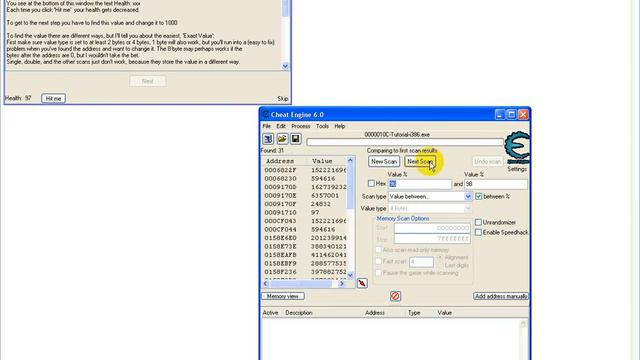The width and height of the screenshot is (640, 360).
Task: Click Active column header in cheat table
Action: pos(271,313)
